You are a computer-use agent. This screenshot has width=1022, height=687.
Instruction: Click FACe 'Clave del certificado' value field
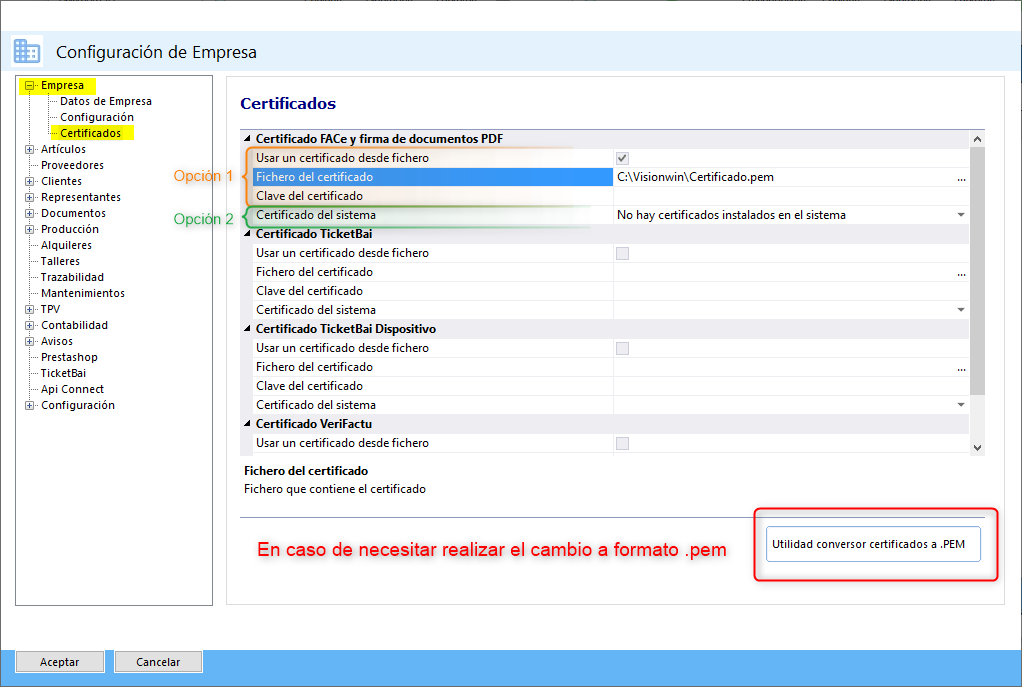[791, 196]
